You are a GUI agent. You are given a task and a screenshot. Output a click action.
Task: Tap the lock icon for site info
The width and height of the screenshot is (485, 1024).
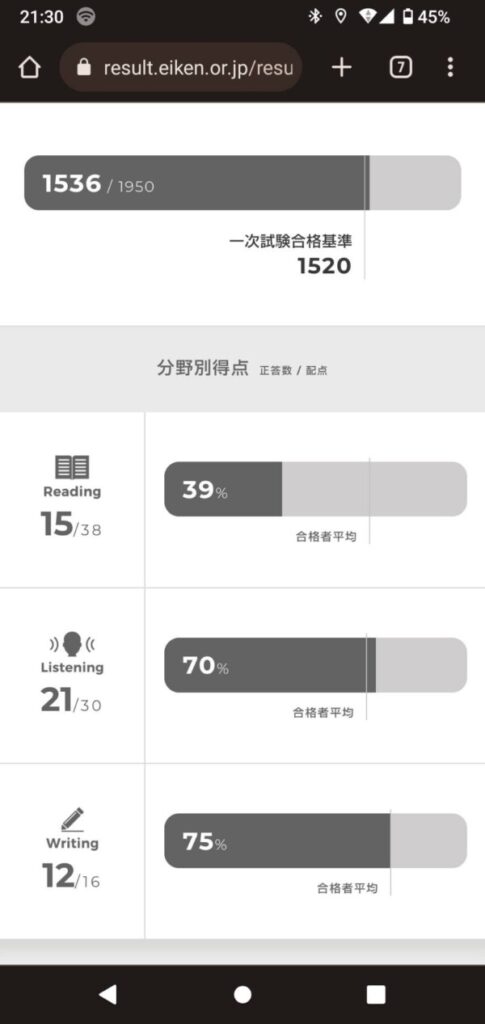(84, 67)
